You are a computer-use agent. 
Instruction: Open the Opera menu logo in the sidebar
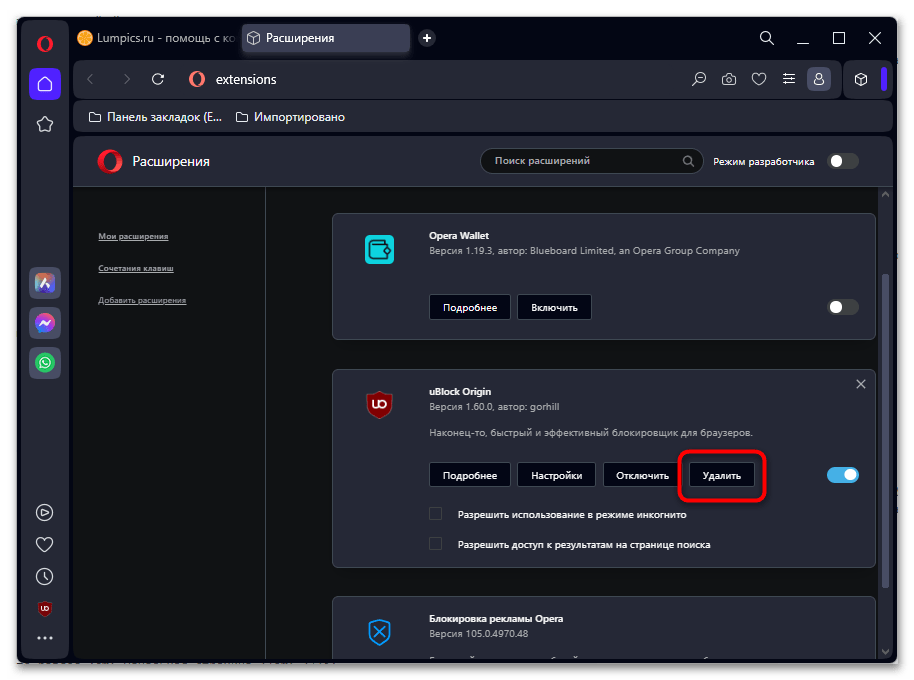pos(45,44)
